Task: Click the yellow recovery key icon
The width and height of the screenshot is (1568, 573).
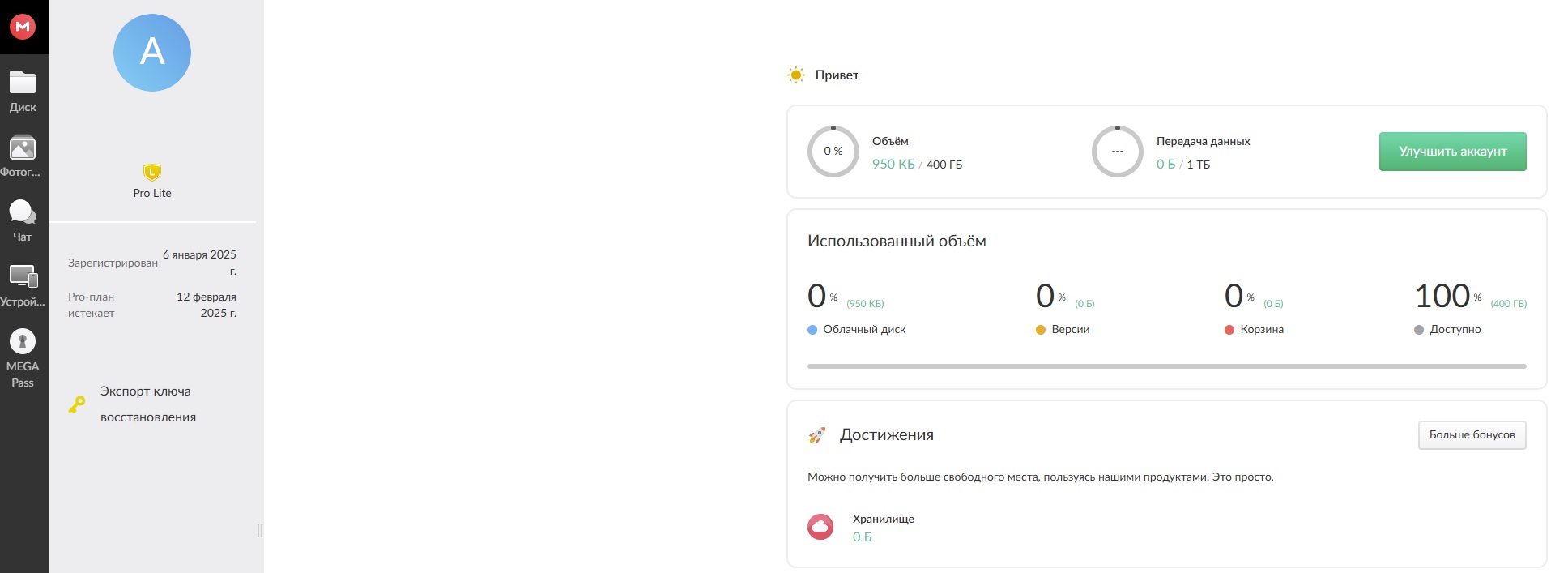Action: click(77, 404)
